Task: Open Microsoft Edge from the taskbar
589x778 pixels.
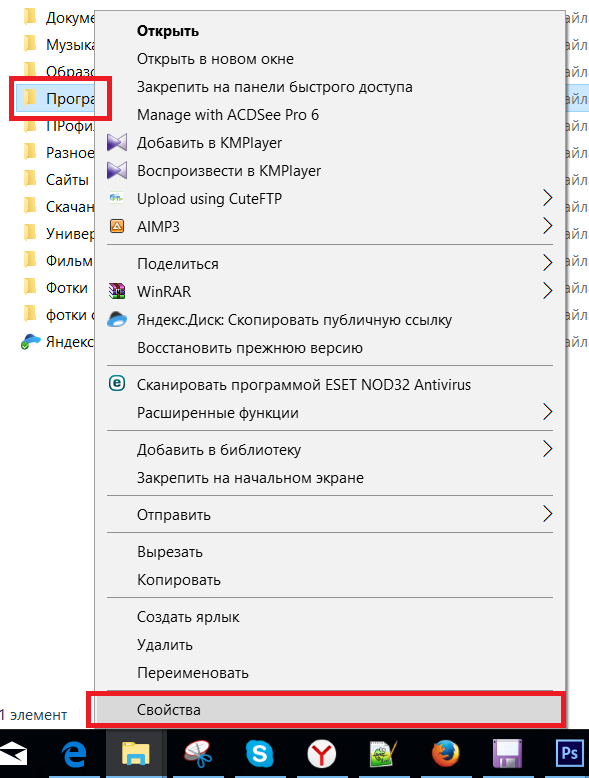Action: [74, 754]
